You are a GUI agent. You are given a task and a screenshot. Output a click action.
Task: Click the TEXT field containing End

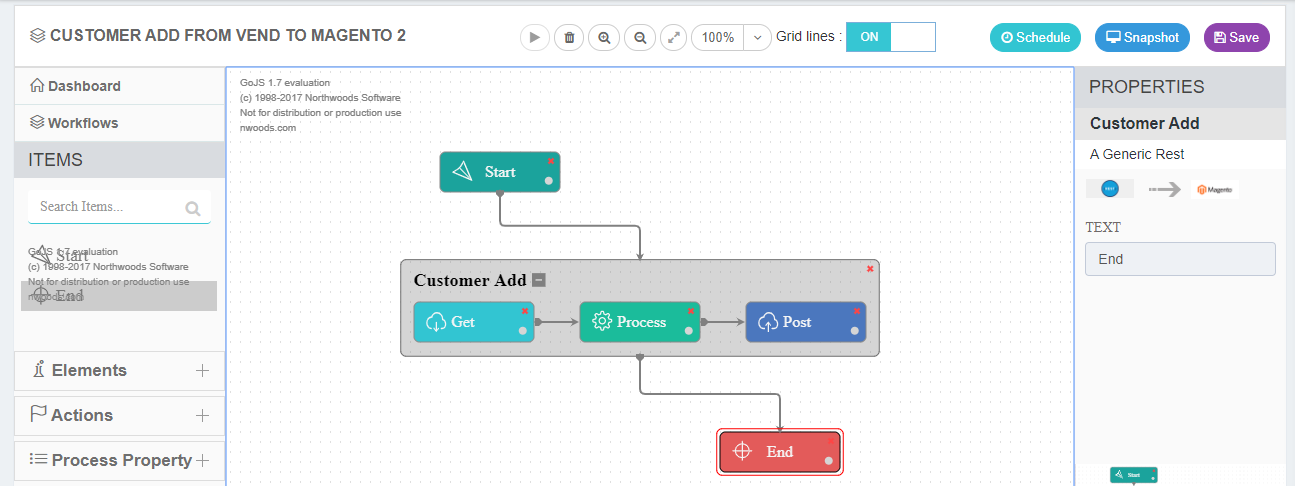tap(1180, 259)
